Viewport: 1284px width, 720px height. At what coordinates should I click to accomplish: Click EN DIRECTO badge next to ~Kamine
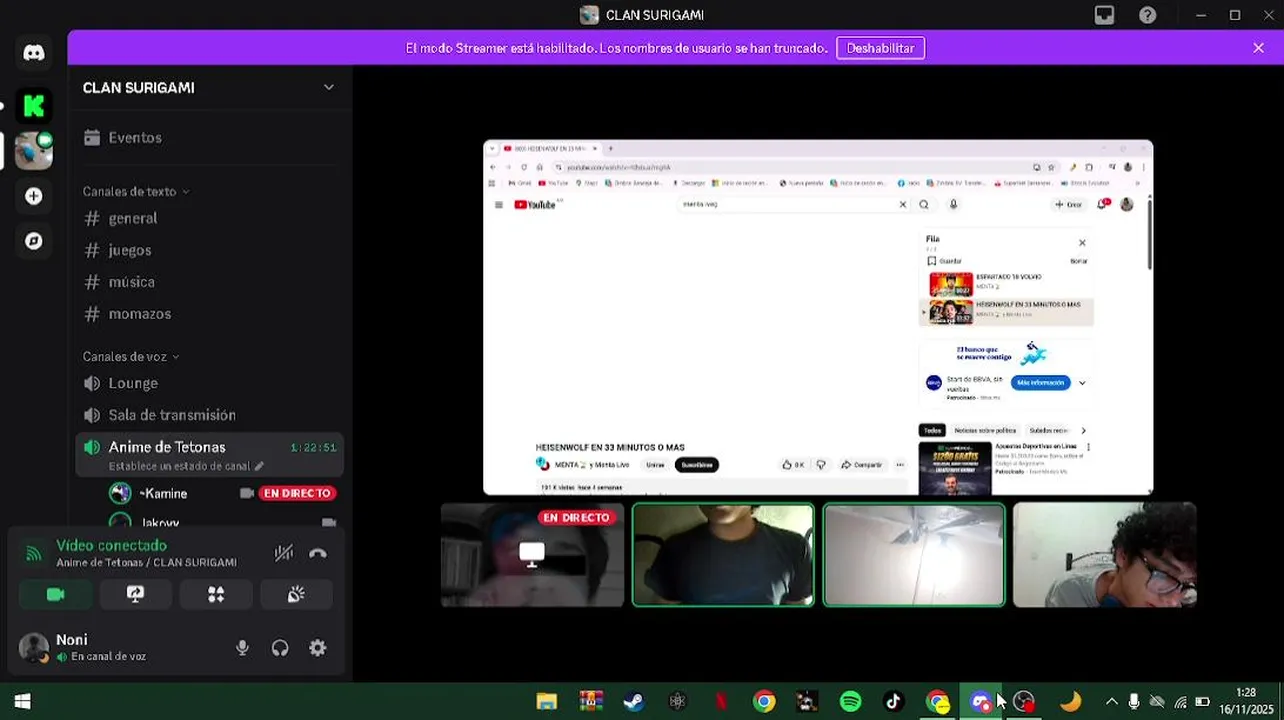click(x=297, y=493)
